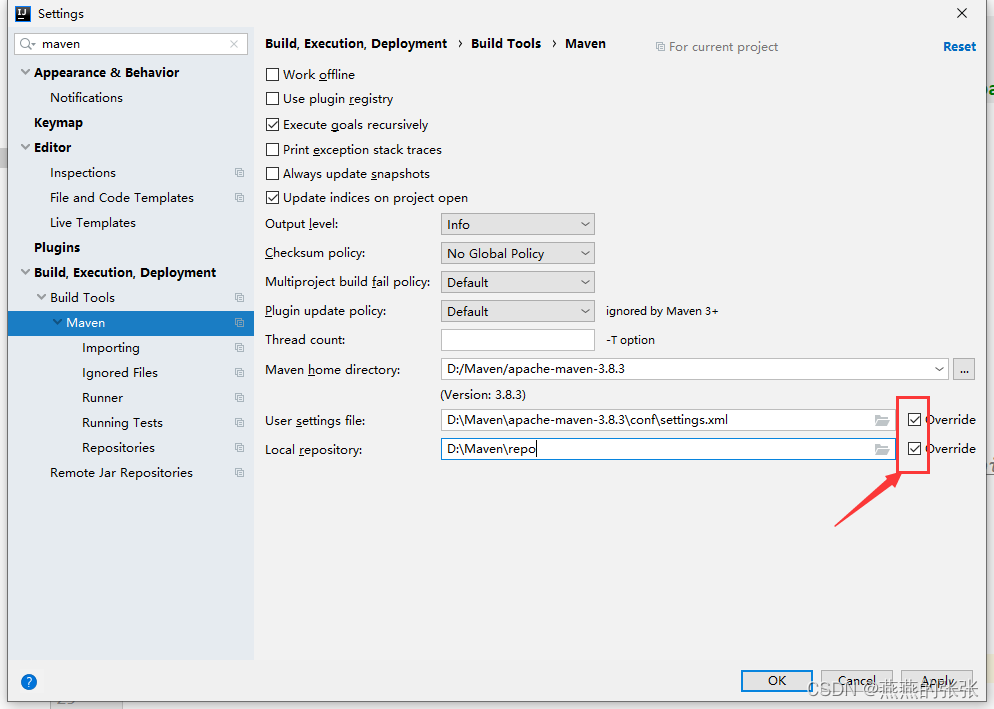The height and width of the screenshot is (709, 994).
Task: Collapse Build, Execution, Deployment section
Action: [25, 272]
